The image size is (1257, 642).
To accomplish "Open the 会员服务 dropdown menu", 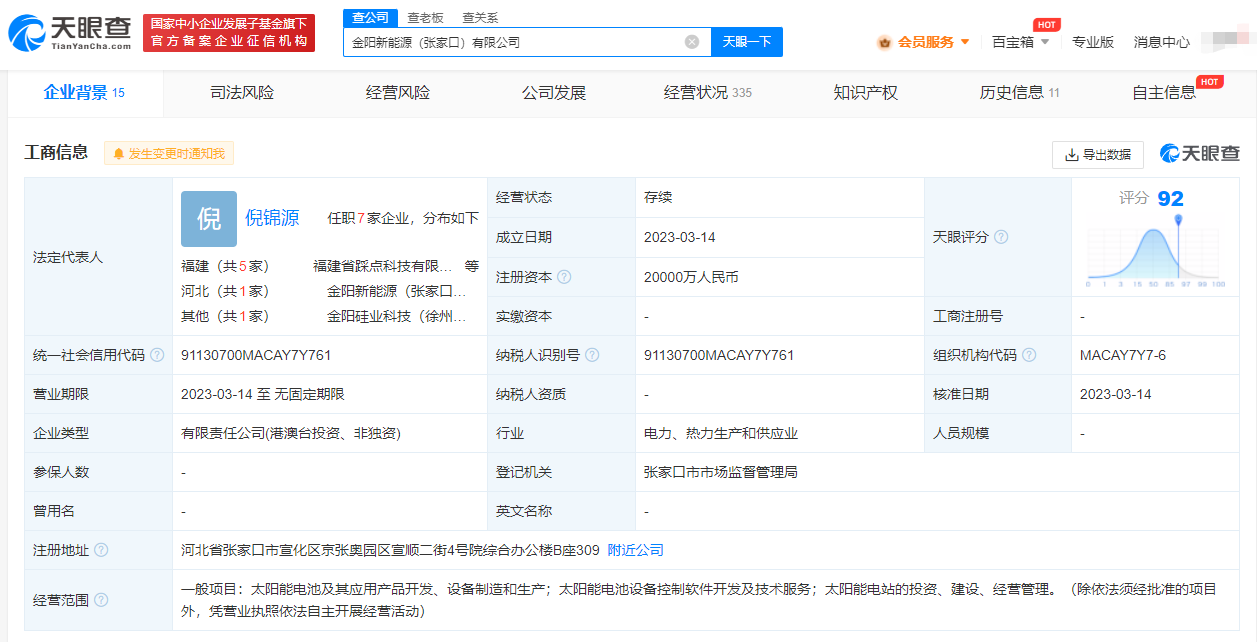I will click(924, 42).
